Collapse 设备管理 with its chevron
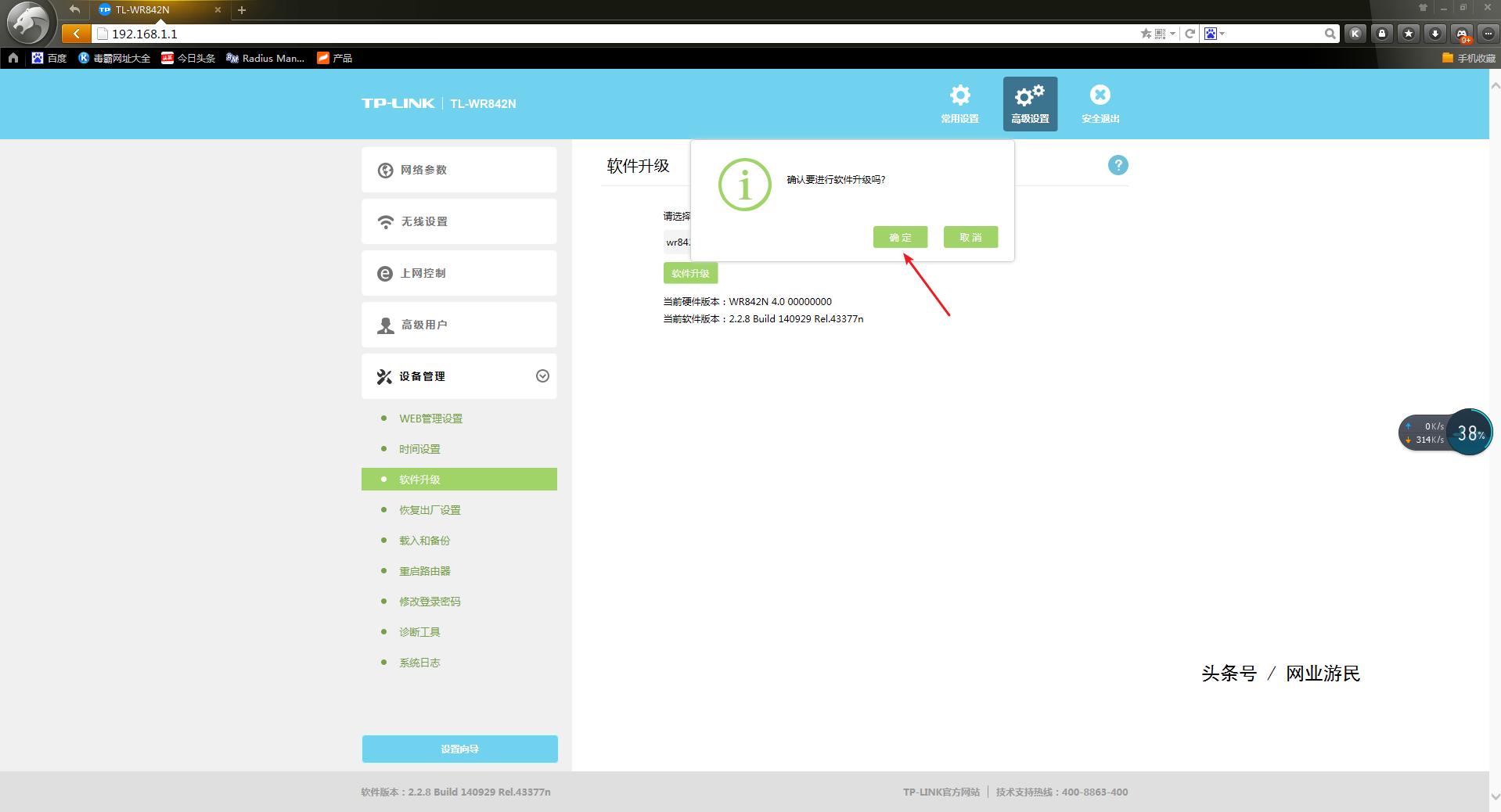Viewport: 1501px width, 812px height. point(542,376)
